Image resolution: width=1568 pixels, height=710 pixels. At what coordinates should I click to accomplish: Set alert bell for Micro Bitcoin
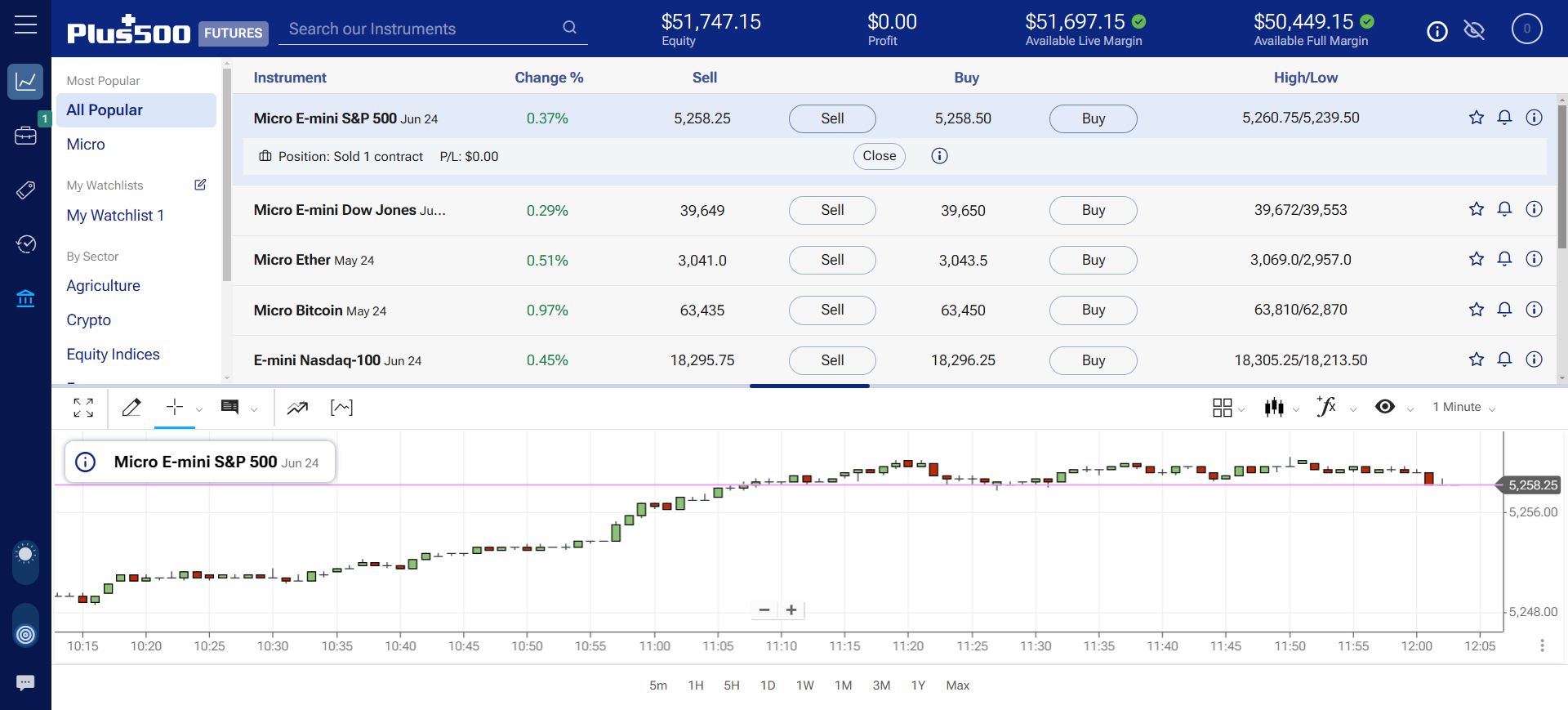point(1504,310)
